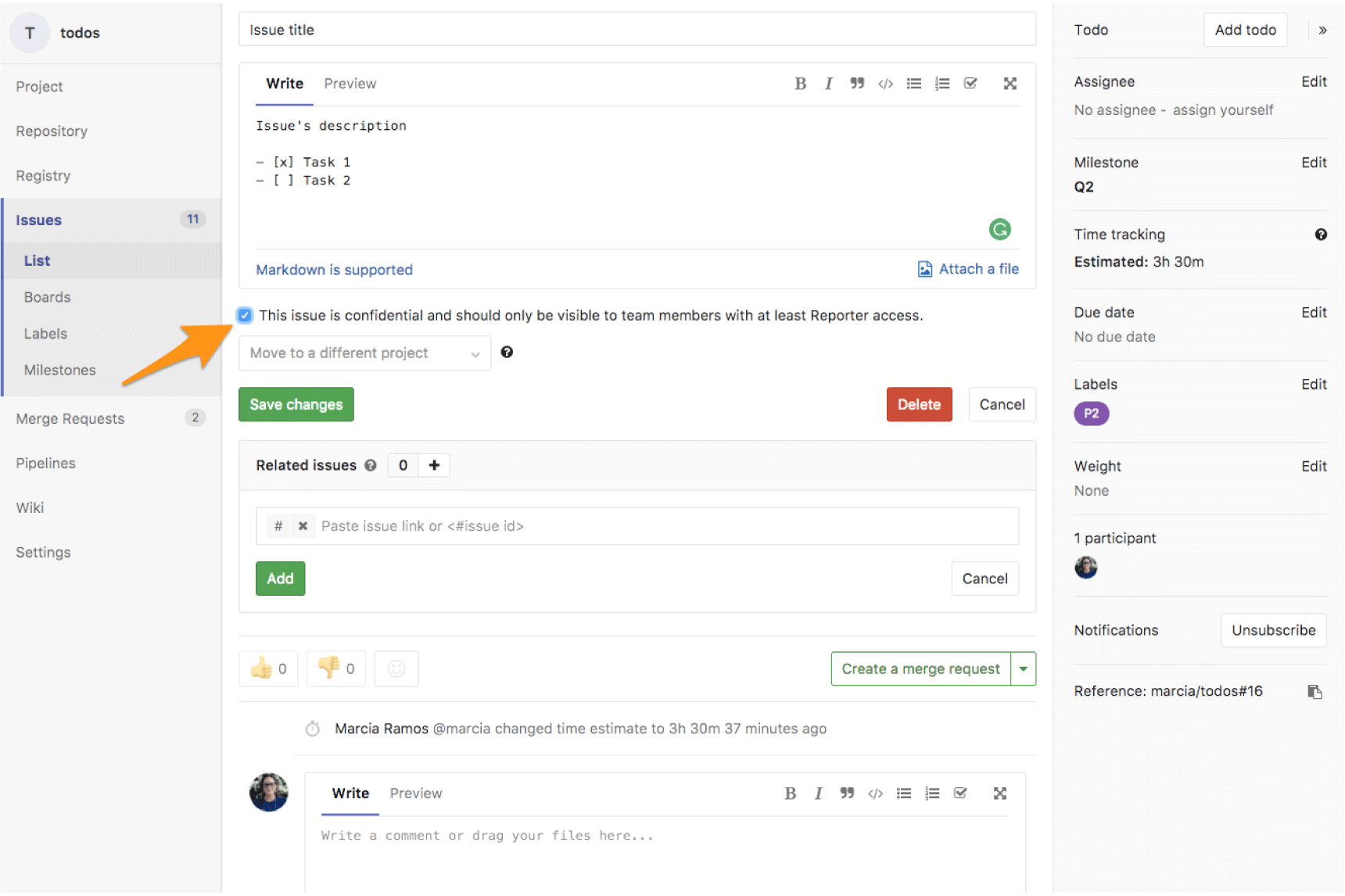1345x896 pixels.
Task: Expand Create a merge request dropdown arrow
Action: pos(1023,669)
